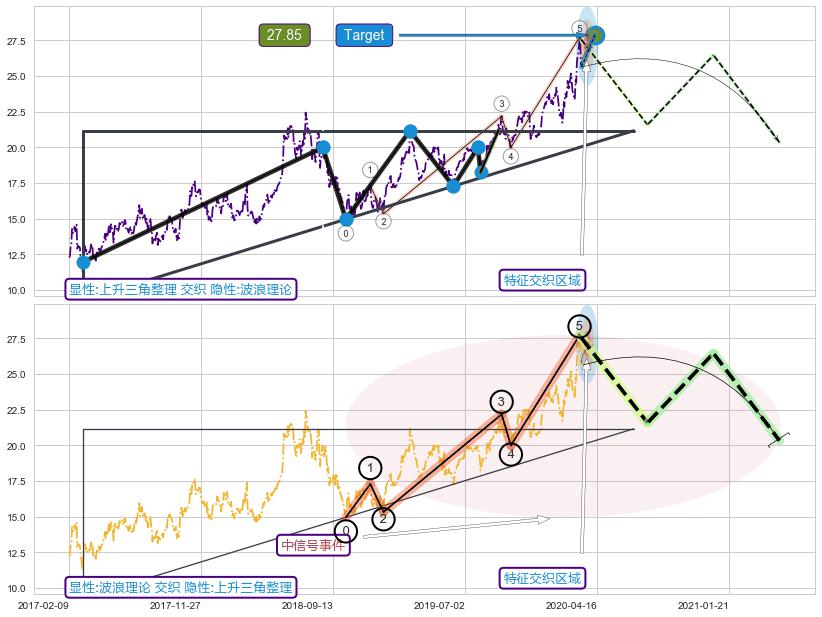The image size is (822, 617).
Task: Click the blue Target label box
Action: tap(364, 35)
